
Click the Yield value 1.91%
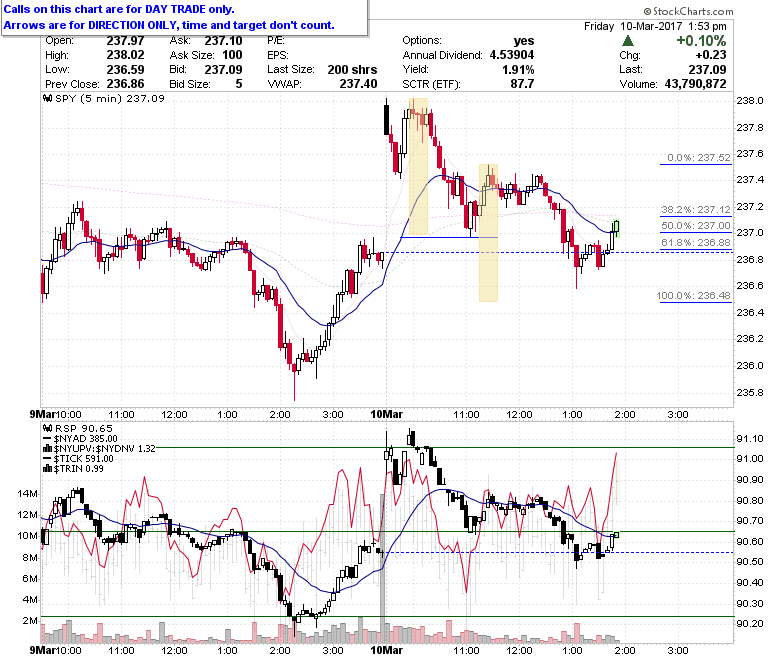518,69
